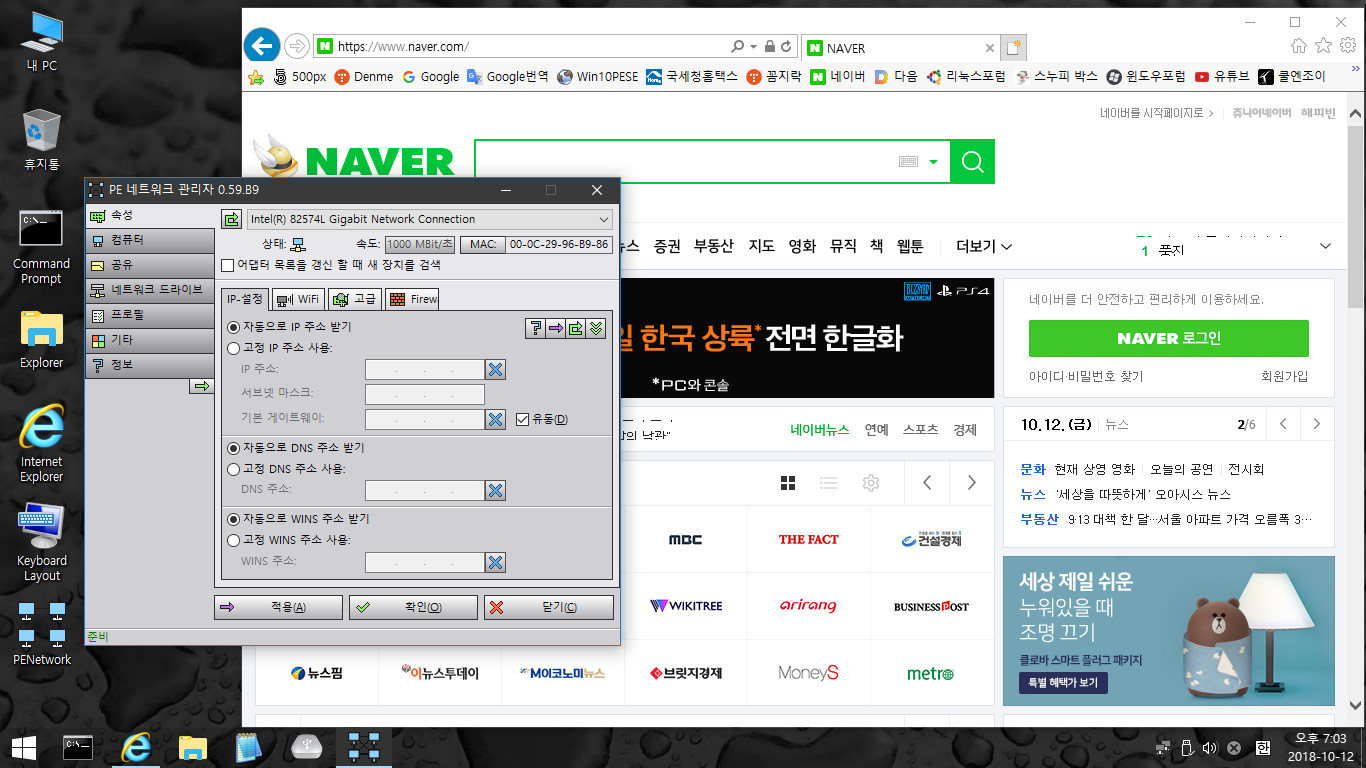This screenshot has height=768, width=1366.
Task: Click browser refresh icon in address bar
Action: point(786,46)
